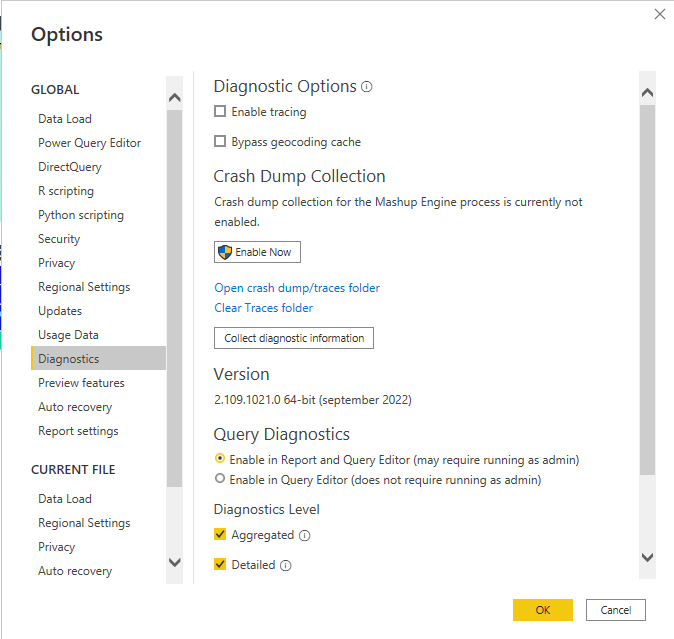Click the left sidebar scroll-down arrow
Viewport: 674px width, 639px height.
pyautogui.click(x=175, y=562)
